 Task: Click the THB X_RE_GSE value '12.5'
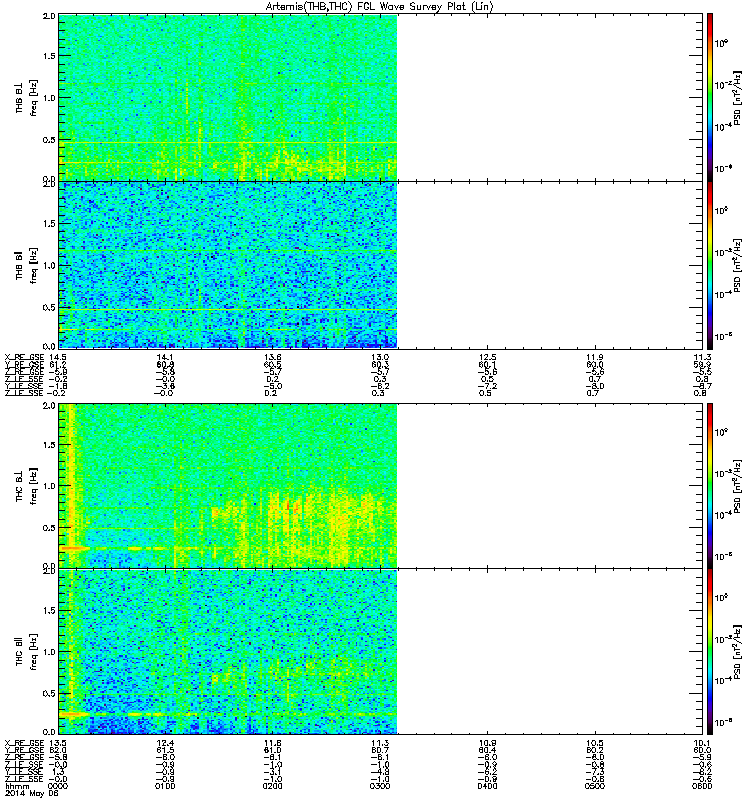[x=487, y=357]
